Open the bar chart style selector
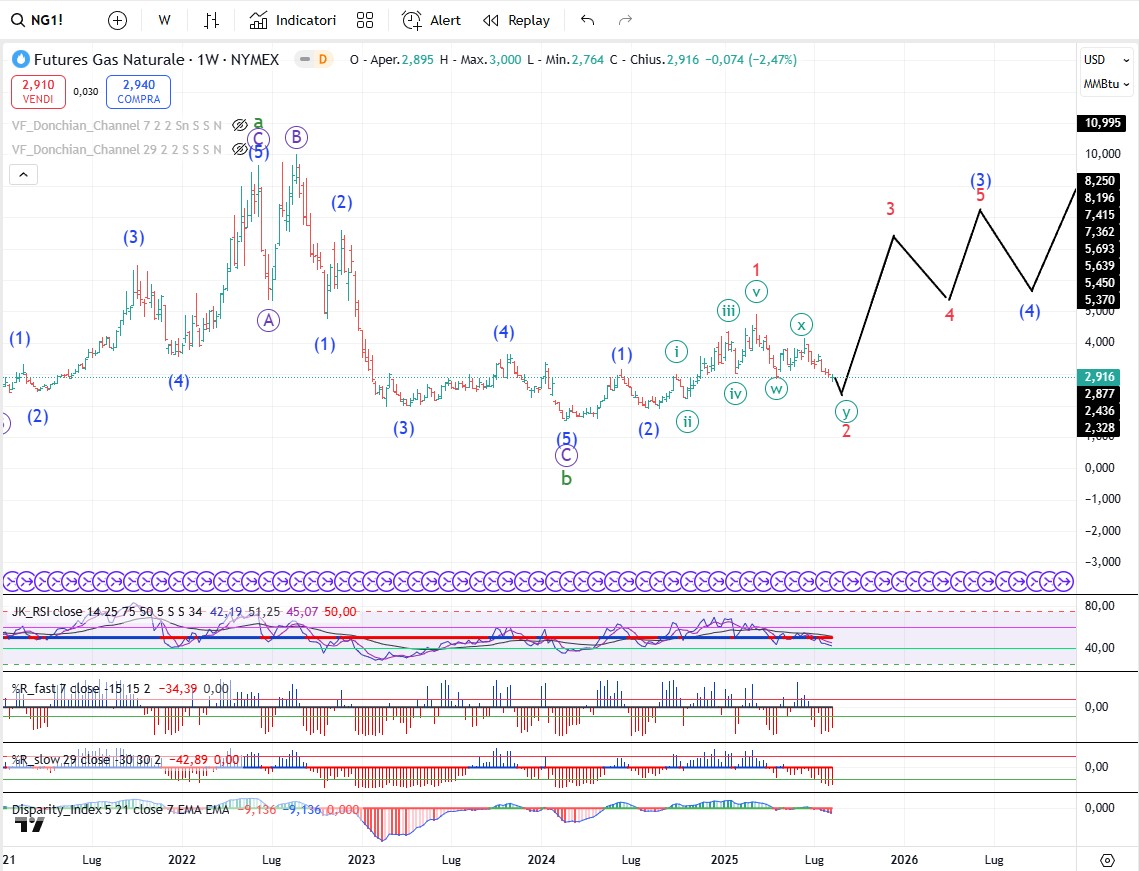 [x=211, y=20]
